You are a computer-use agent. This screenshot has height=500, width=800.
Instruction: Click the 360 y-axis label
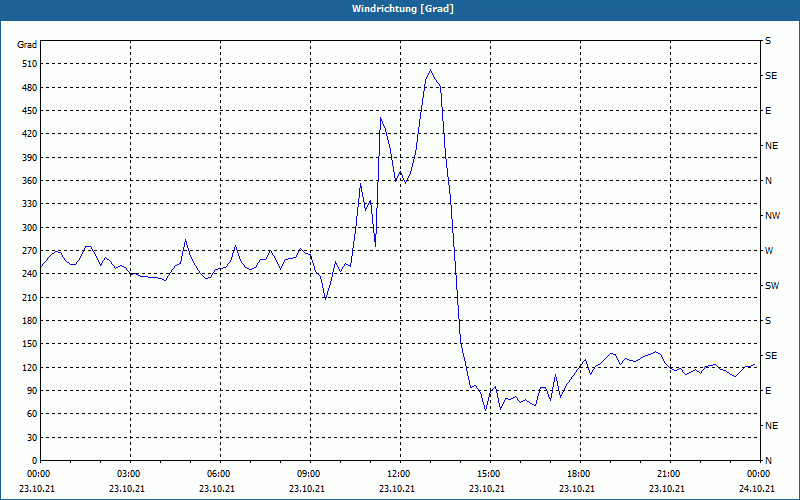click(x=30, y=181)
